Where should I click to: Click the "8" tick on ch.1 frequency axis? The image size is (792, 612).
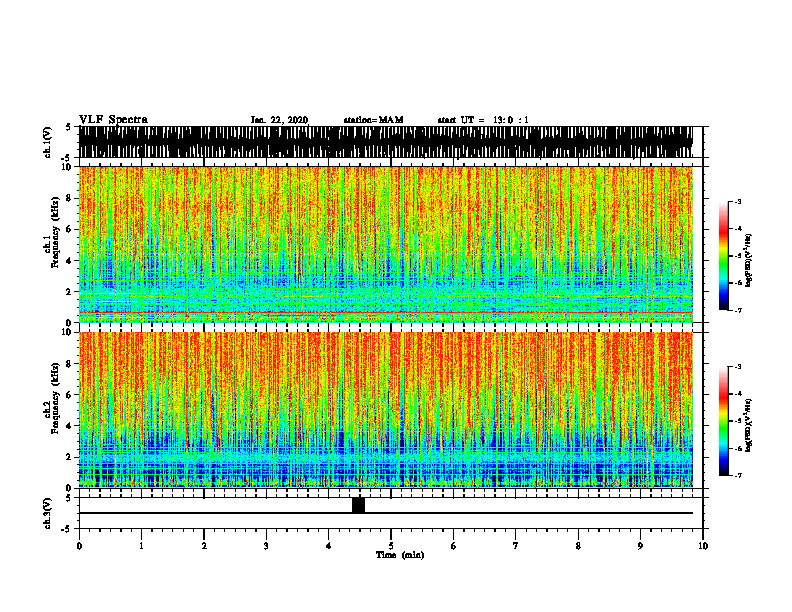[x=70, y=198]
